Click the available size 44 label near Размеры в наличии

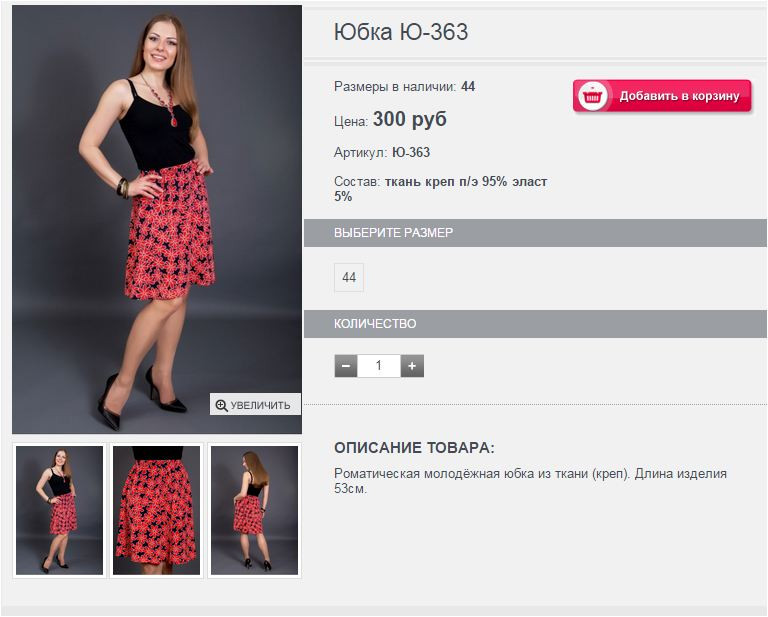tap(468, 87)
